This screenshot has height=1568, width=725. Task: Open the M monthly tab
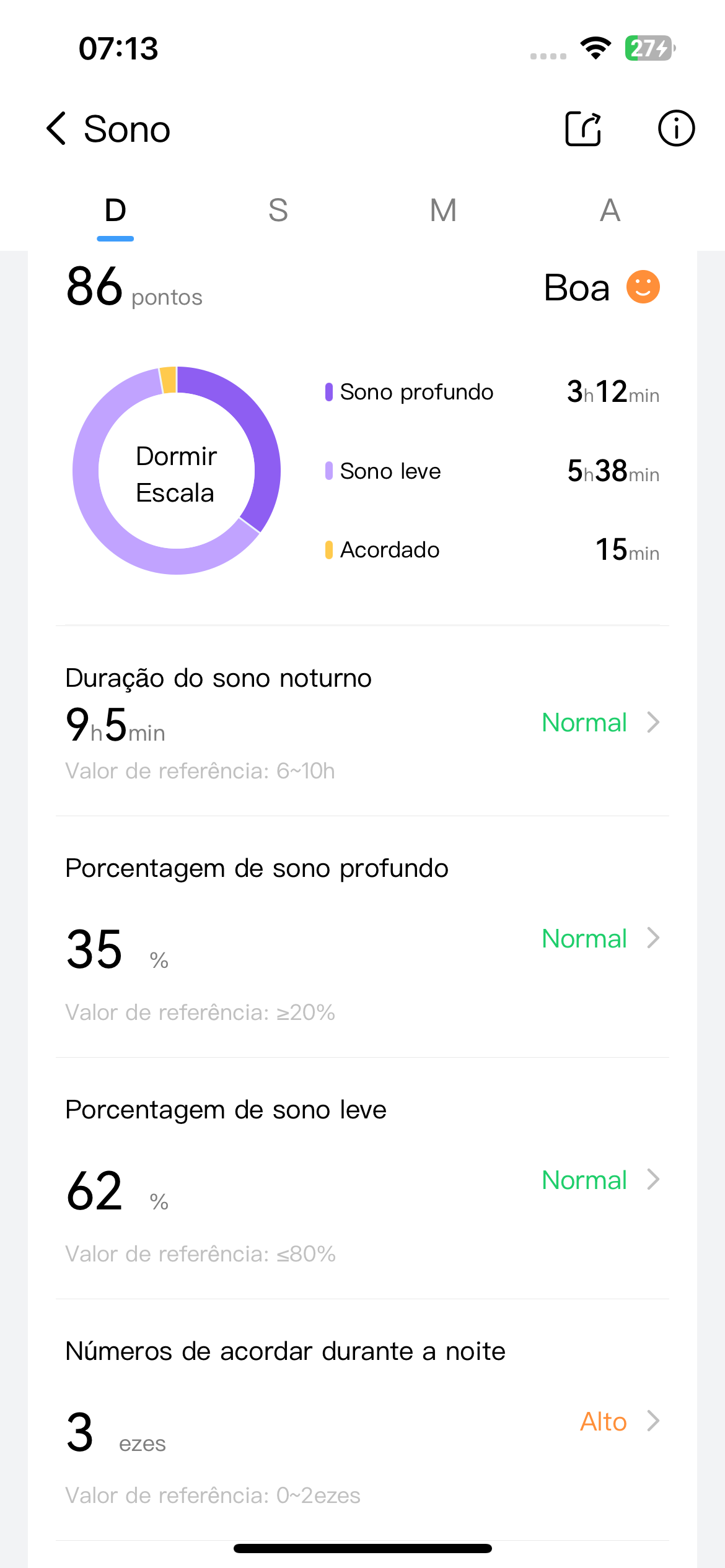(444, 211)
